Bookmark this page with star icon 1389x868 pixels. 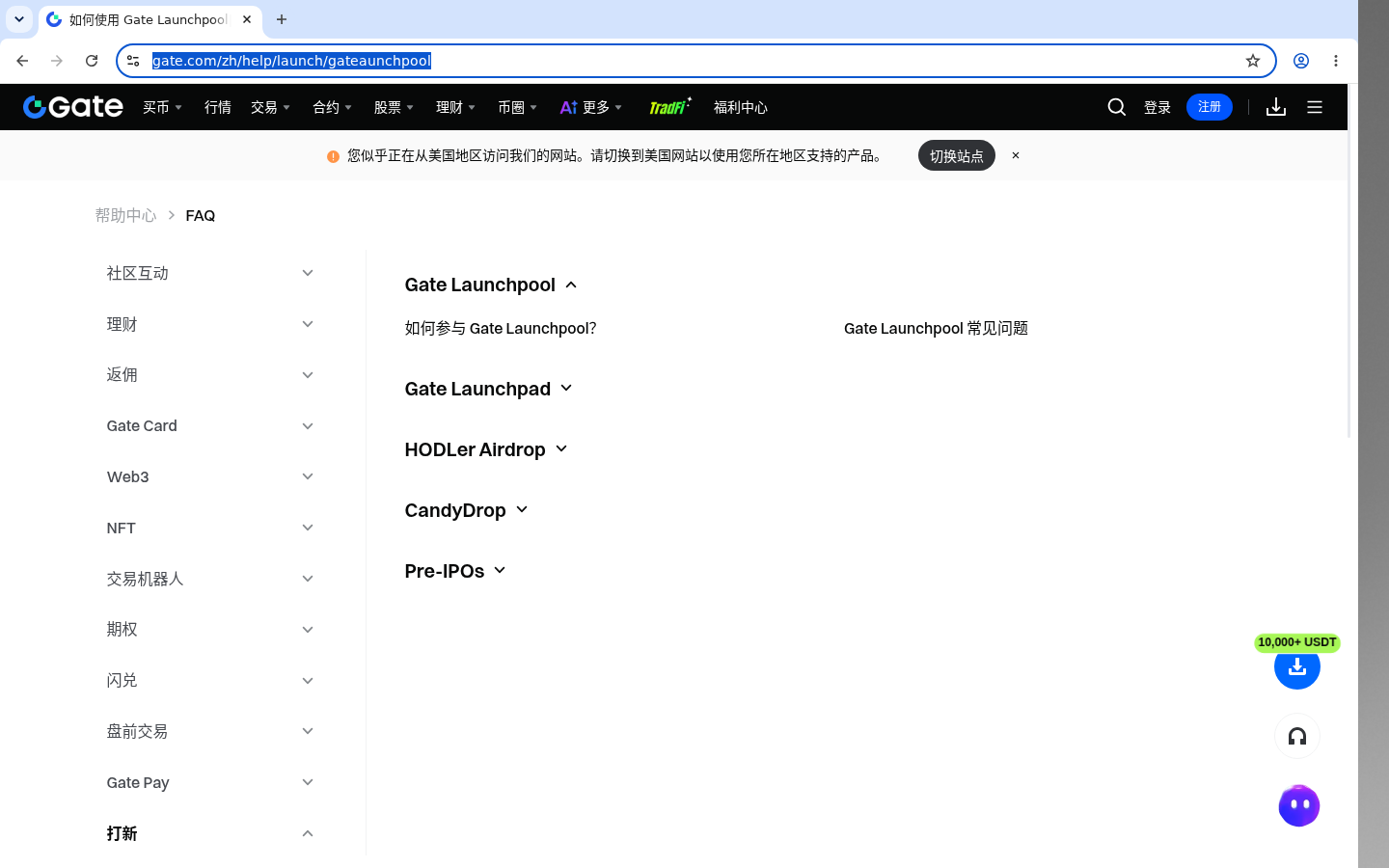pos(1252,61)
